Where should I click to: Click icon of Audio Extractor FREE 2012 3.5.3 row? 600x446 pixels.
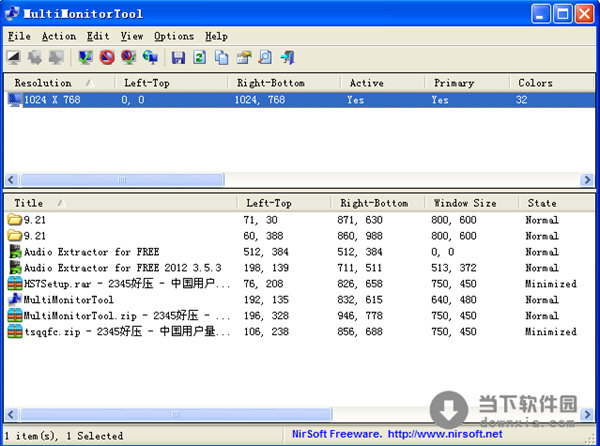click(x=15, y=267)
